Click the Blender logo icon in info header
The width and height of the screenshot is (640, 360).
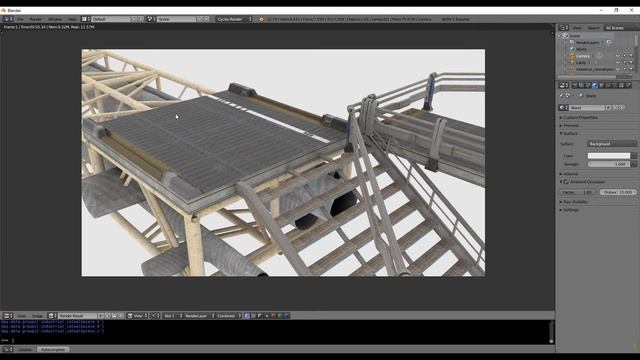coord(261,19)
